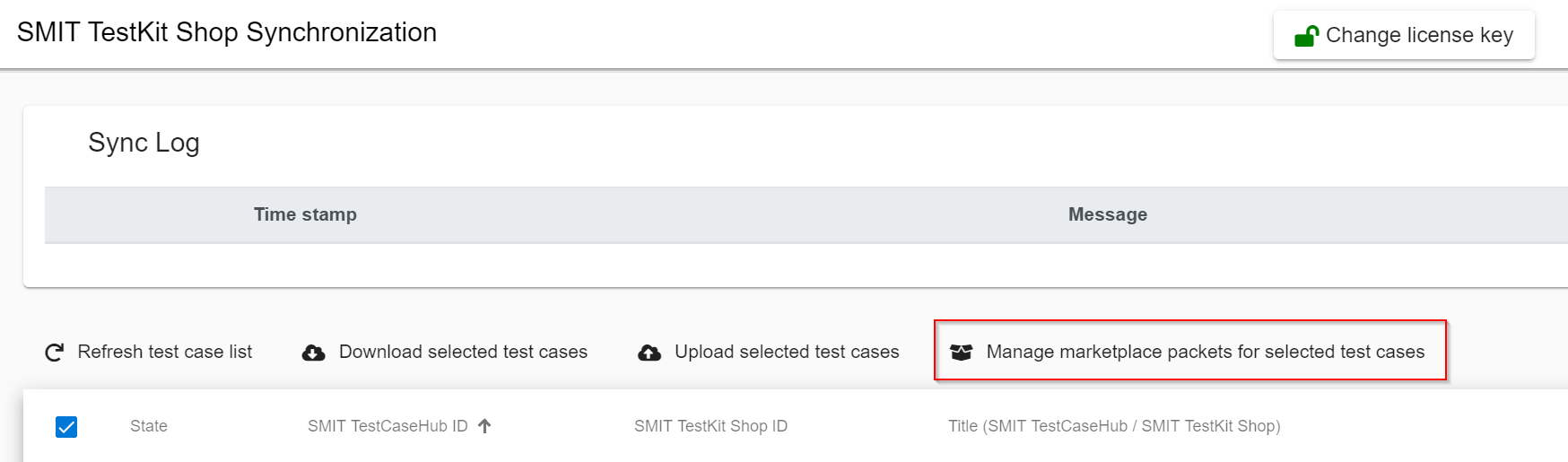Click the sort arrow beside SMIT TestCaseHub ID
Image resolution: width=1568 pixels, height=462 pixels.
(484, 426)
